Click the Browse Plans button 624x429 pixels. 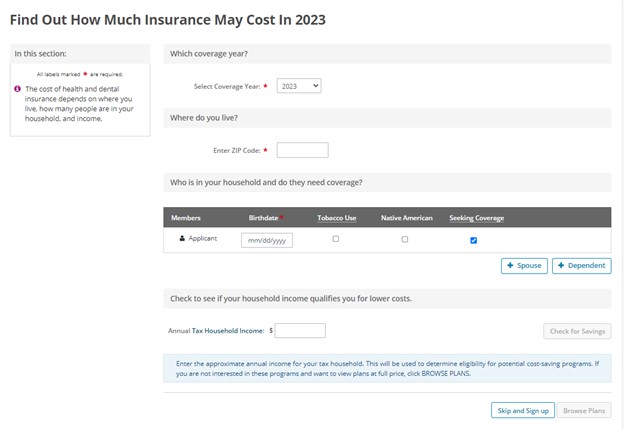584,410
